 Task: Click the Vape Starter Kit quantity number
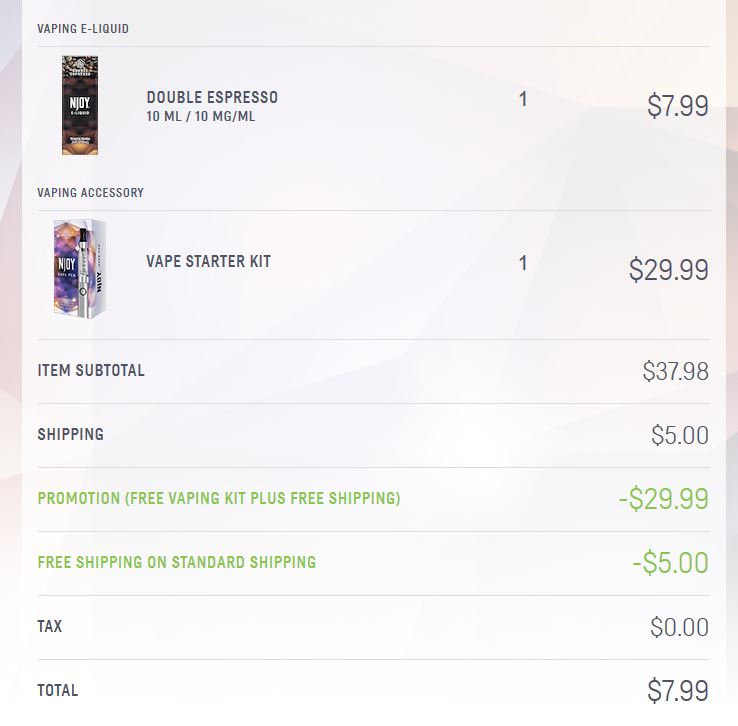(523, 263)
